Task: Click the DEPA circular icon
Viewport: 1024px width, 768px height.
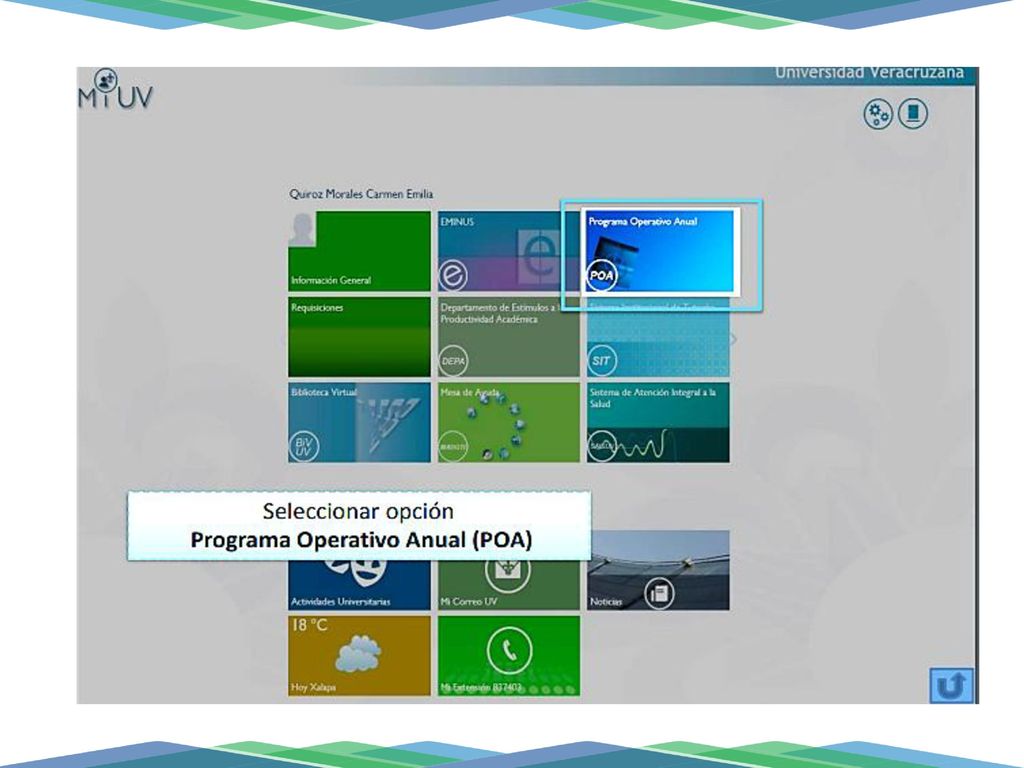Action: [453, 361]
